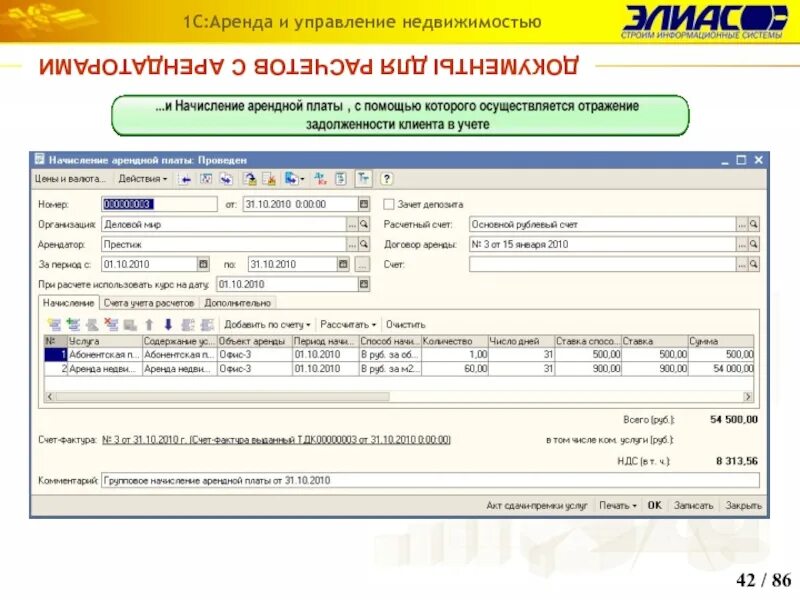Switch to Счета учета расчетов tab
The height and width of the screenshot is (600, 800).
(149, 303)
